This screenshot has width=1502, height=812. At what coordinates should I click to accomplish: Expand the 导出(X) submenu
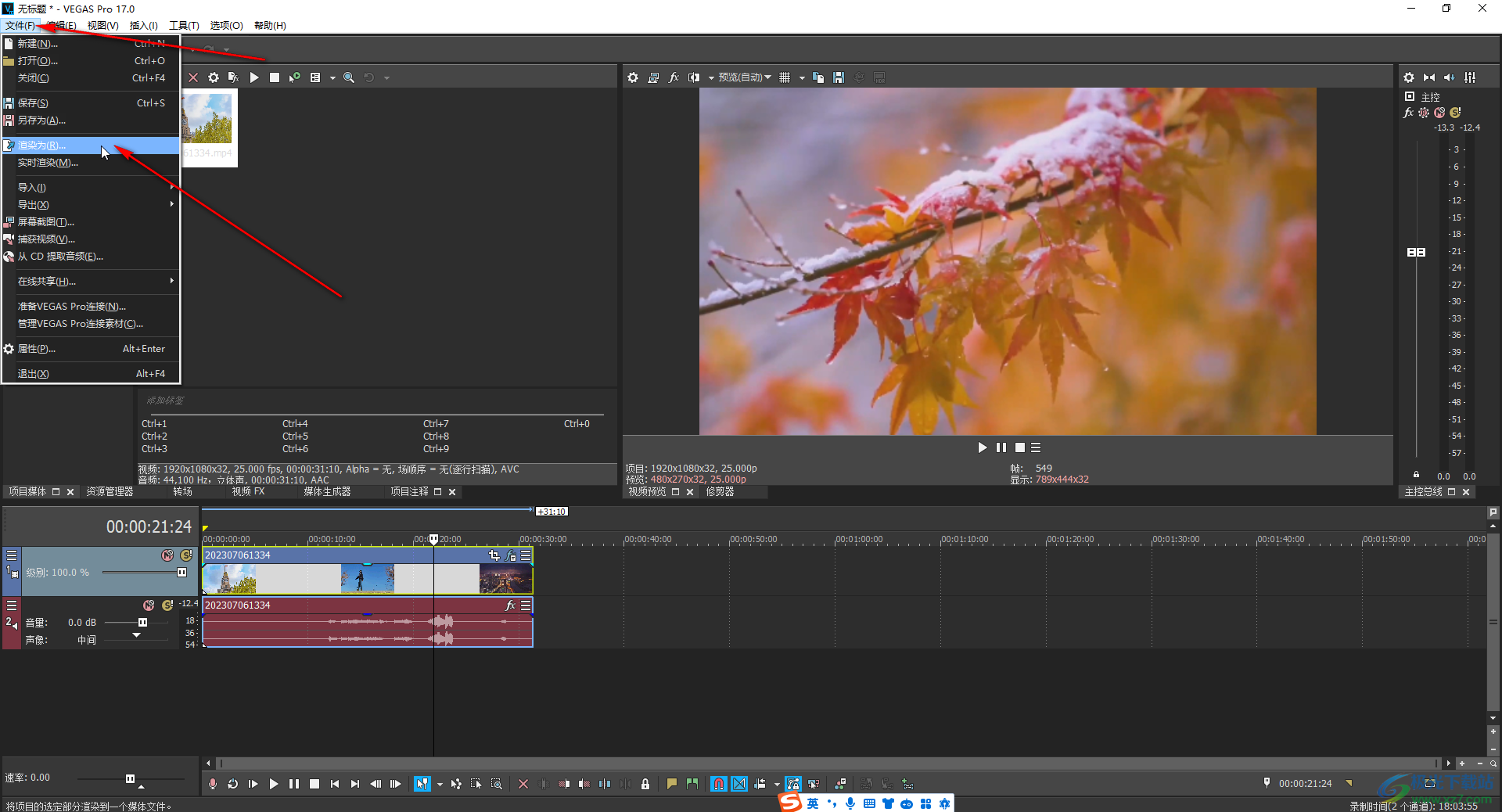point(91,205)
